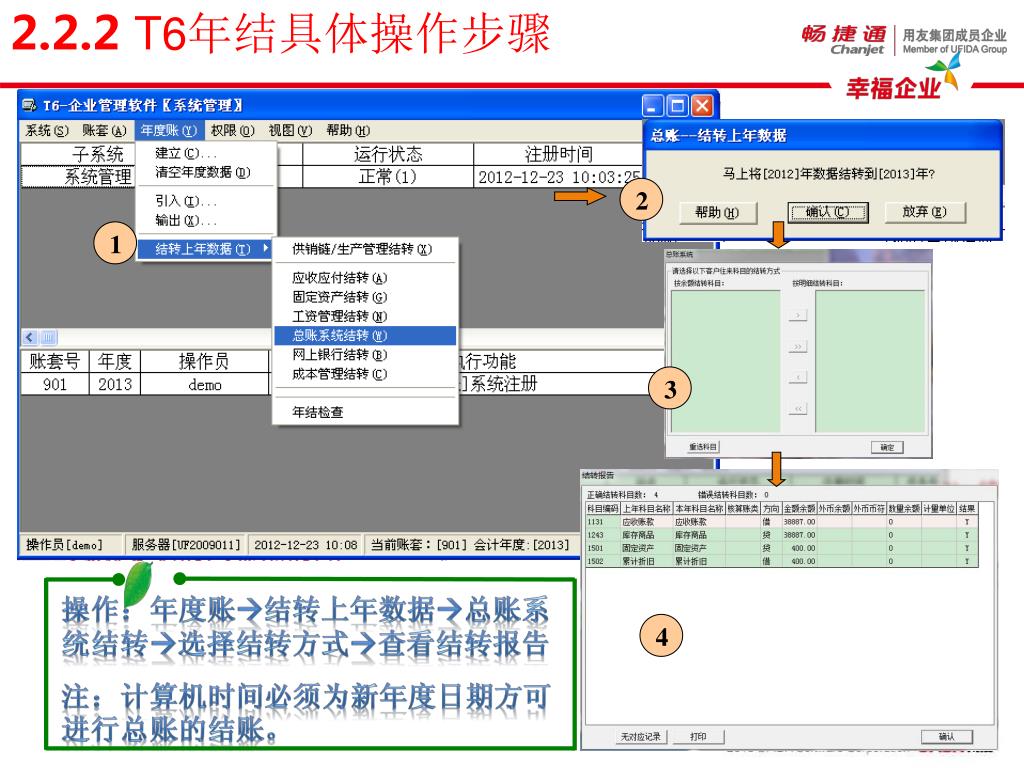Open the 年度账(Y) menu
The image size is (1024, 768).
[168, 131]
